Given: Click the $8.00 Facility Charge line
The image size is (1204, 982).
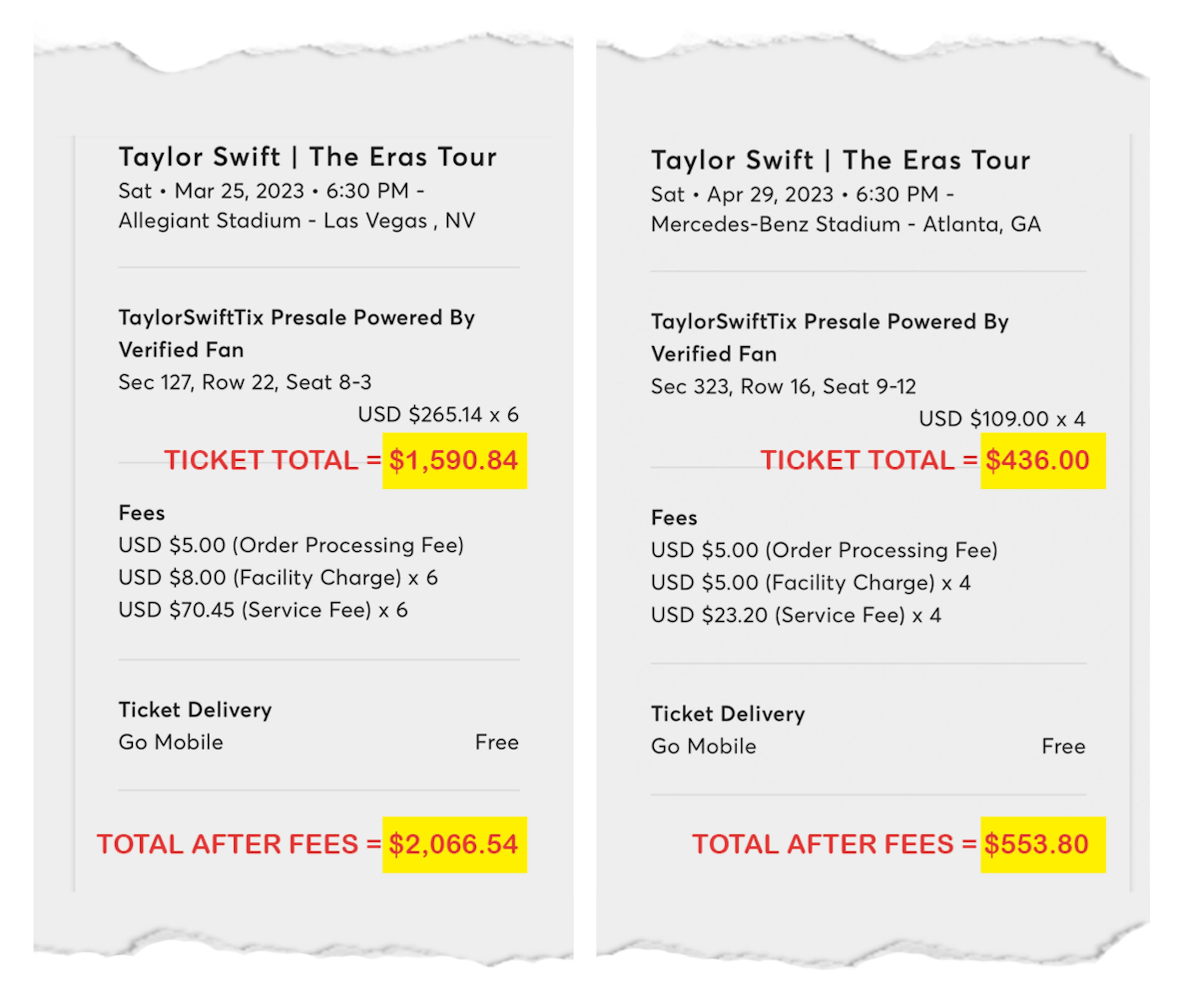Looking at the screenshot, I should pyautogui.click(x=278, y=578).
